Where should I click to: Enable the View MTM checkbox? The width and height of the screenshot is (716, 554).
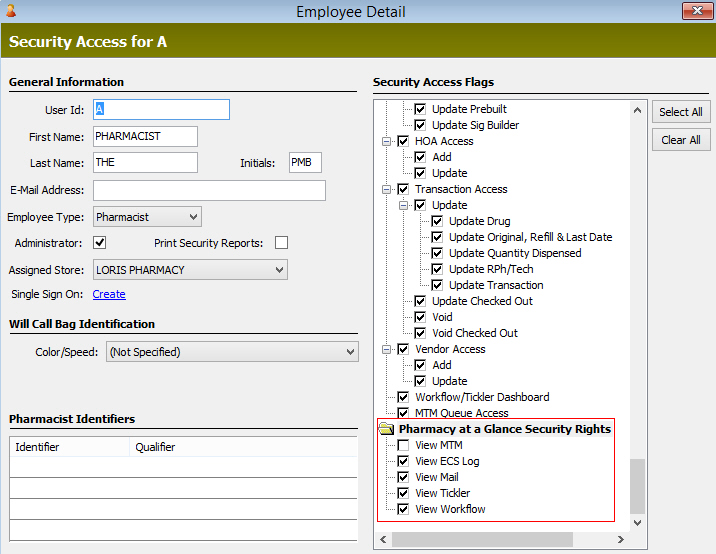403,445
